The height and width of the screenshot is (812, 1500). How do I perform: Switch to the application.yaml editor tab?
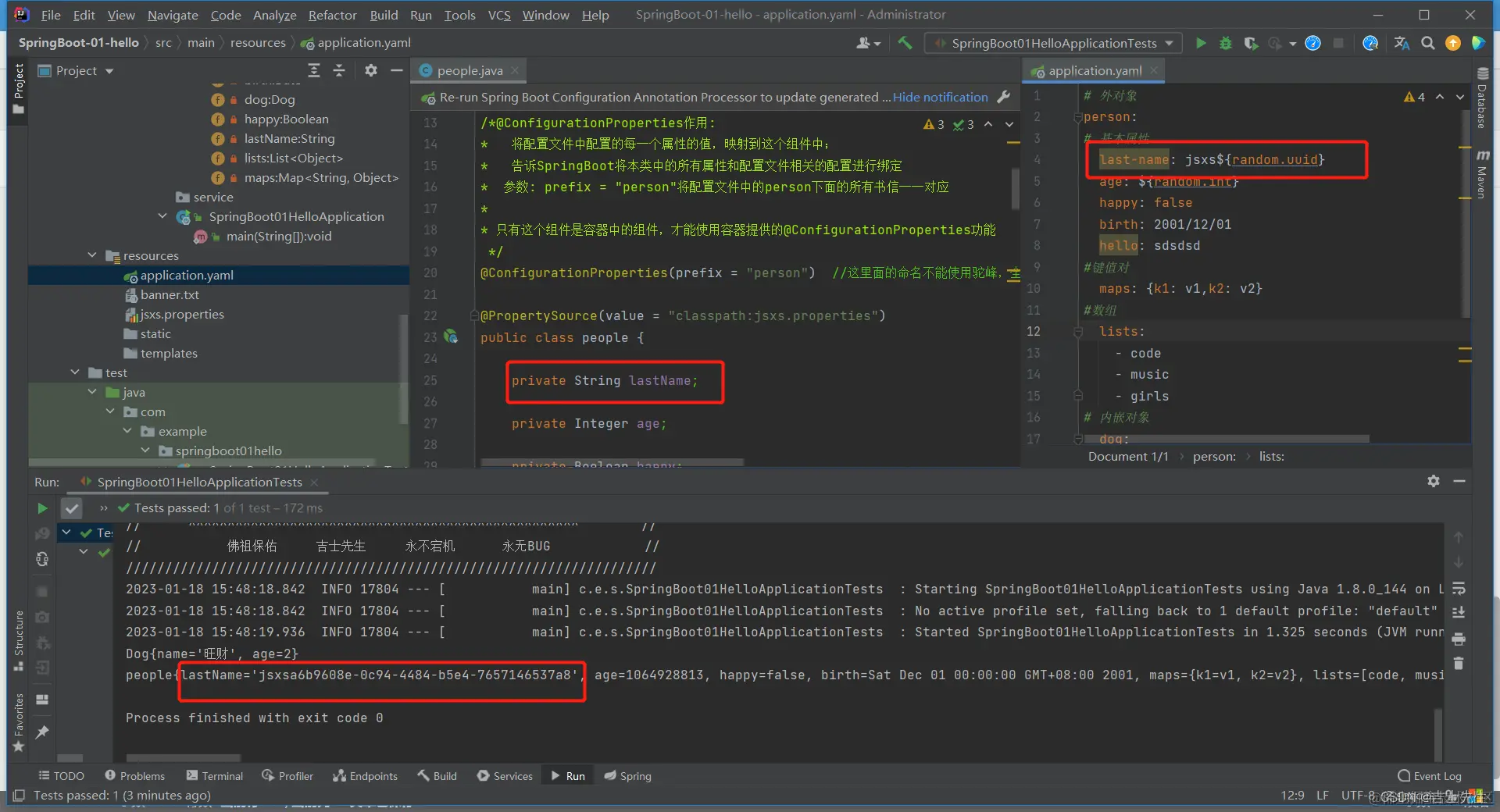[1095, 70]
